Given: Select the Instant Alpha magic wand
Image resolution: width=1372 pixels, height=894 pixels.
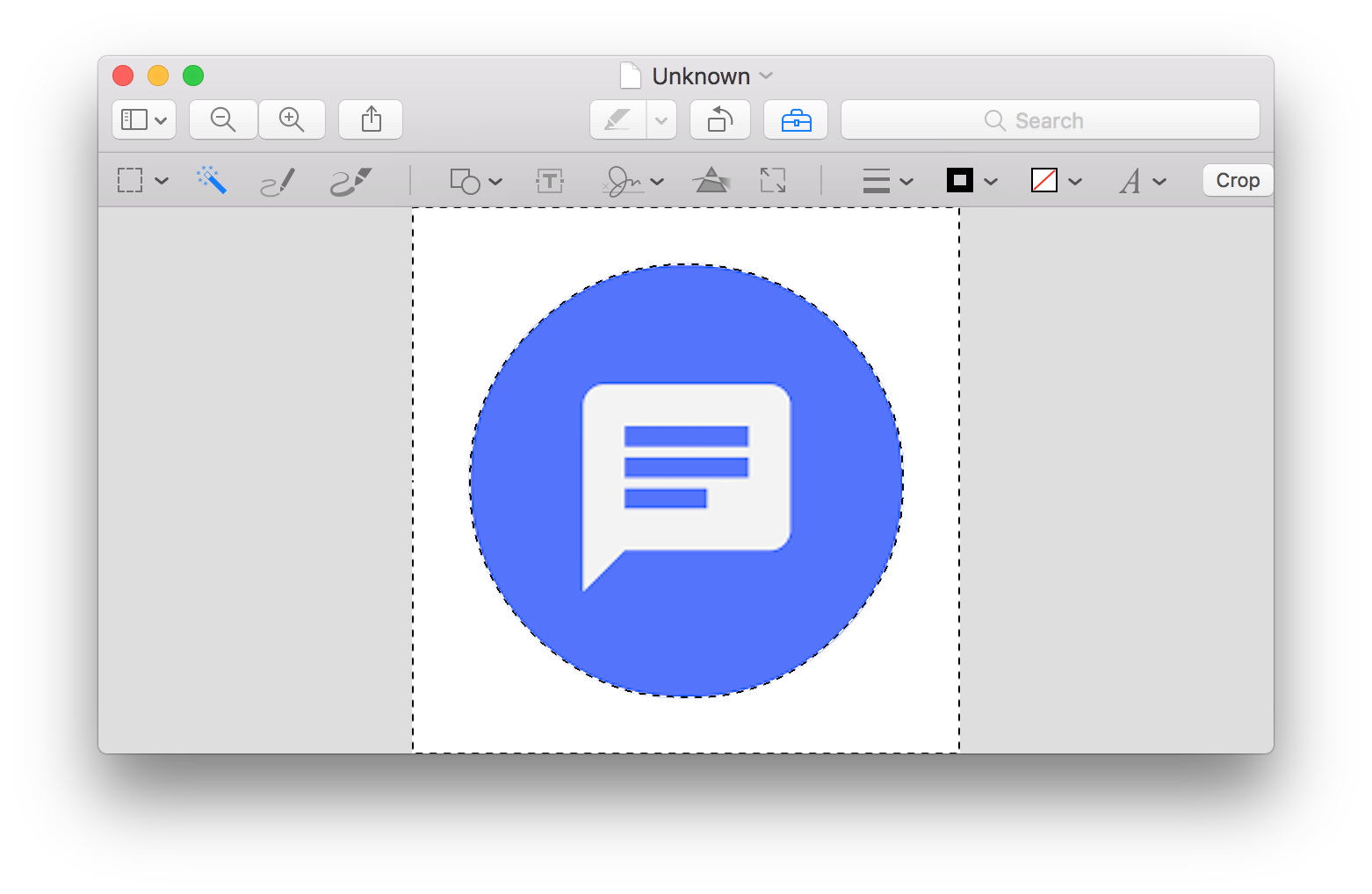Looking at the screenshot, I should [x=212, y=180].
